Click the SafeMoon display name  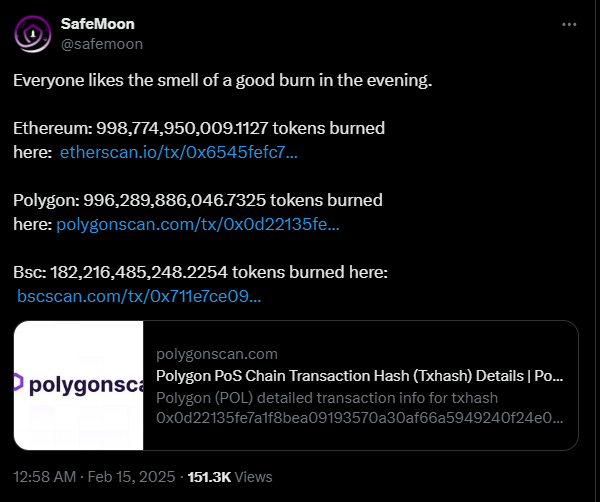pos(98,24)
